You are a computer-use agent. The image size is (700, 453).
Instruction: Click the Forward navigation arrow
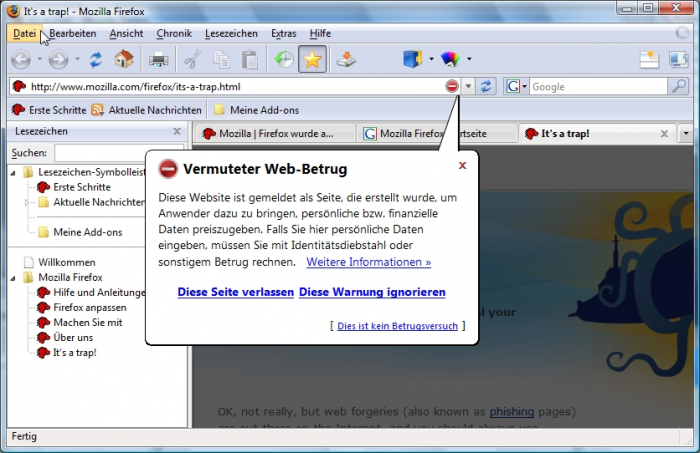point(58,59)
